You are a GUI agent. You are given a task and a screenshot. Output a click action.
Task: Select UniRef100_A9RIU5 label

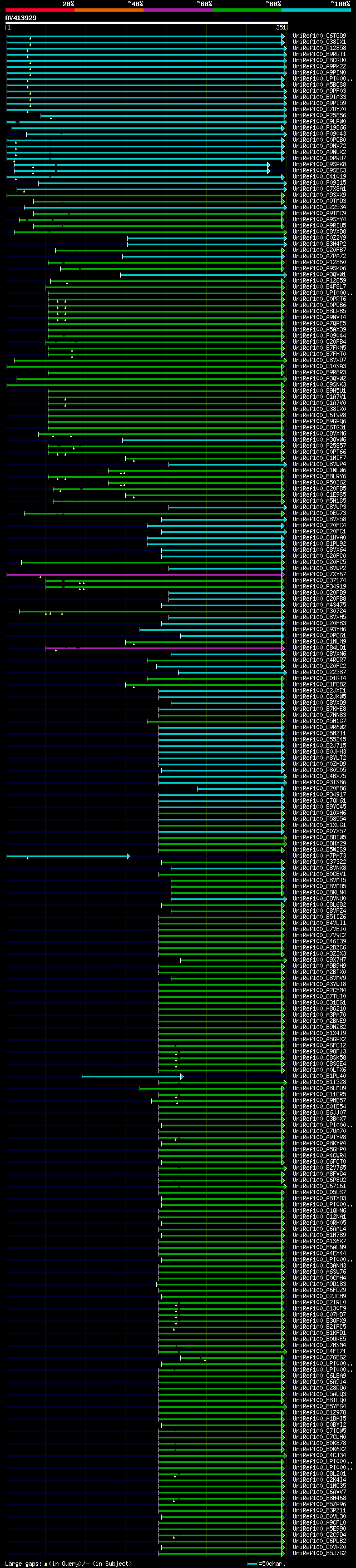tap(319, 226)
